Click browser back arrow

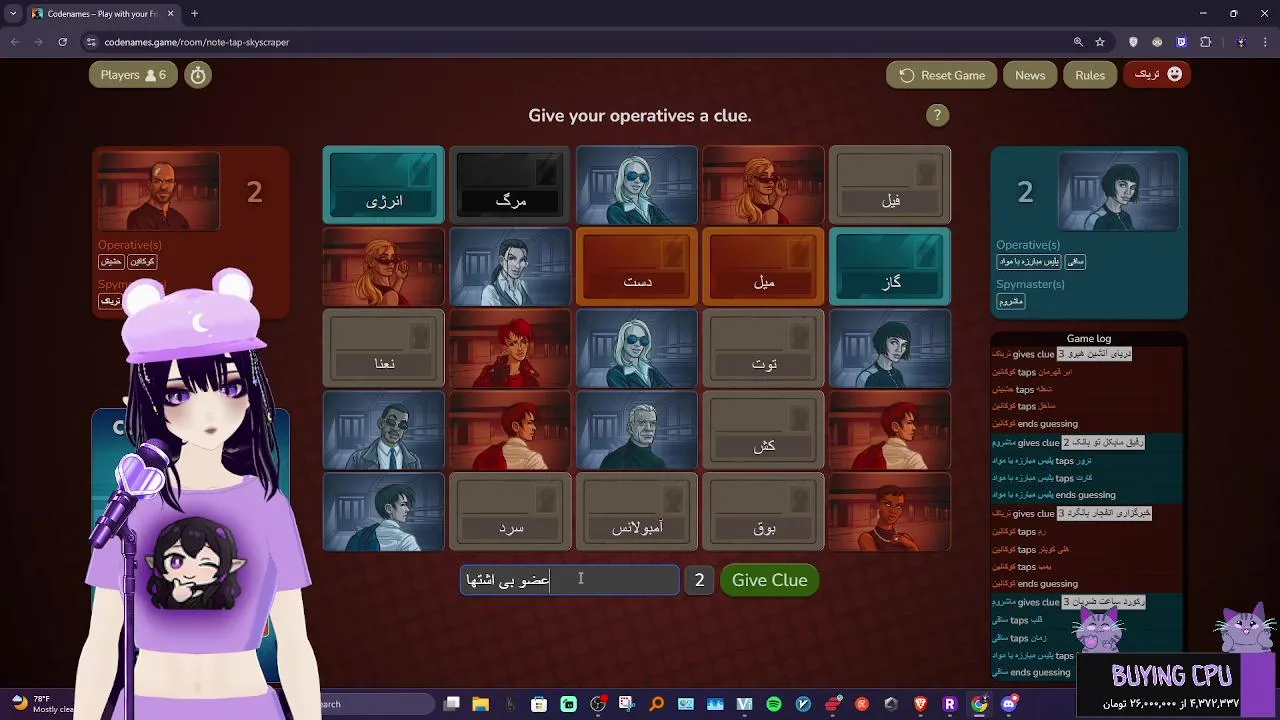[15, 42]
